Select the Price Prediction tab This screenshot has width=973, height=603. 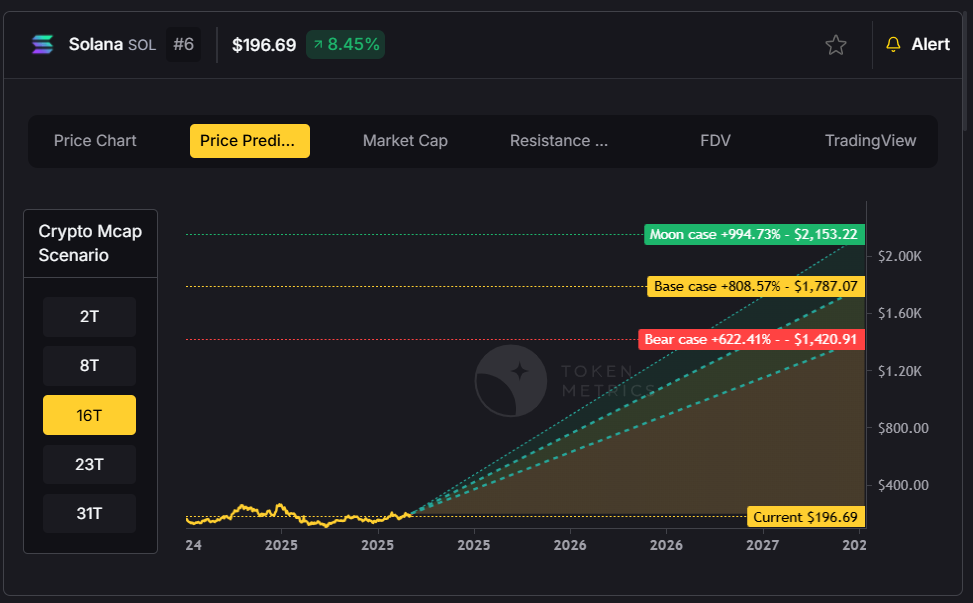click(x=249, y=141)
